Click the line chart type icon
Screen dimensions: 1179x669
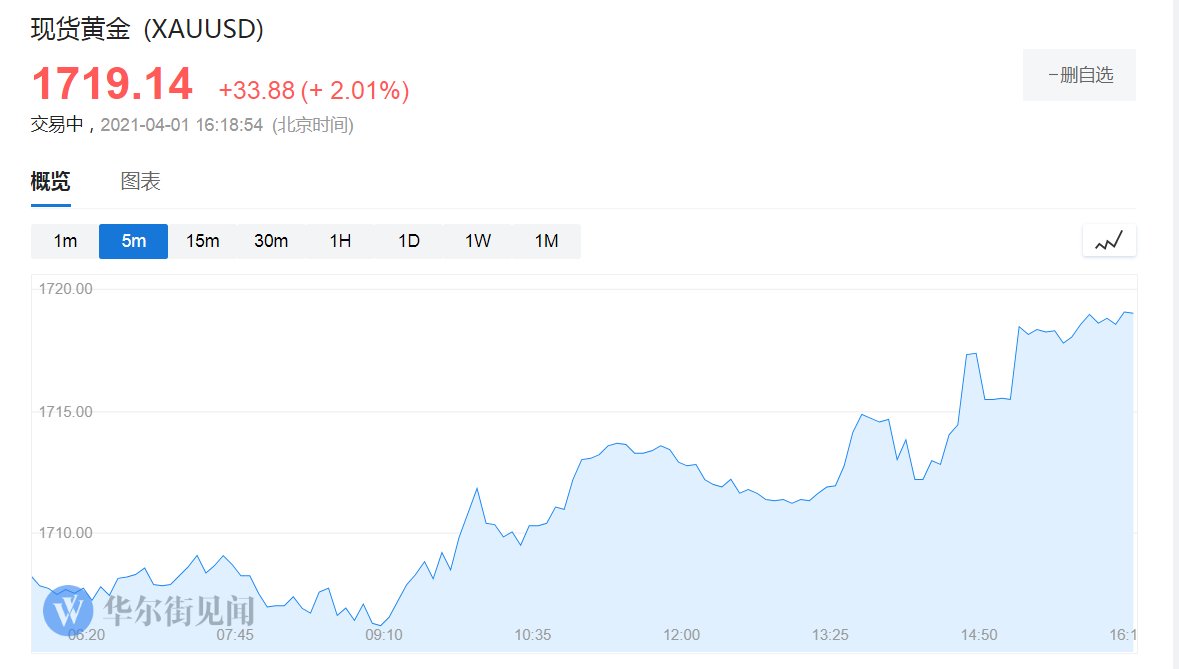coord(1109,241)
